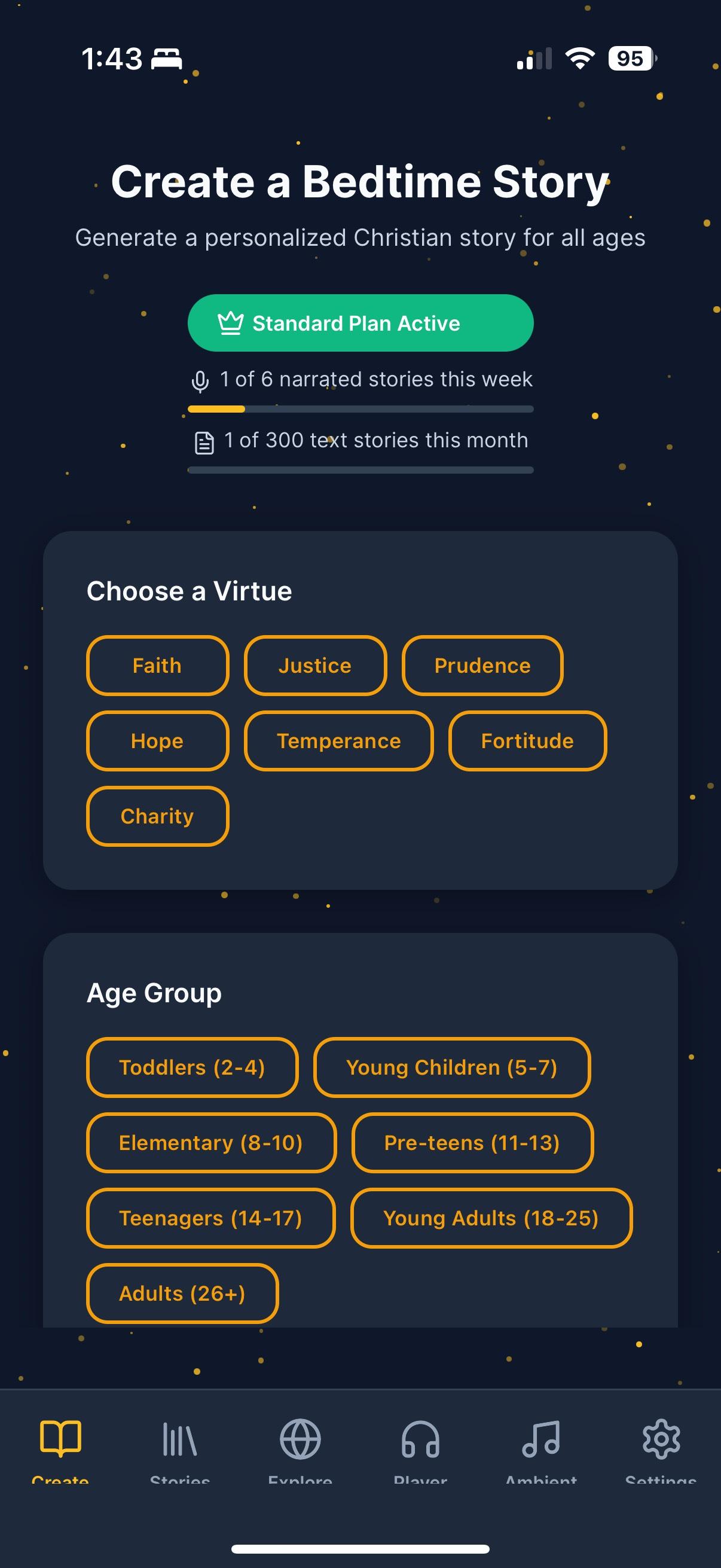
Task: Select the Faith virtue chip
Action: (x=158, y=666)
